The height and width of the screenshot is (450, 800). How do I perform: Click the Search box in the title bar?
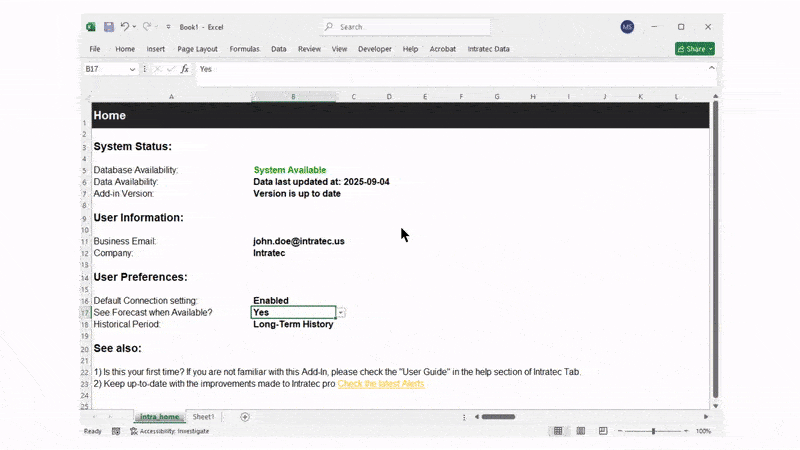(407, 27)
